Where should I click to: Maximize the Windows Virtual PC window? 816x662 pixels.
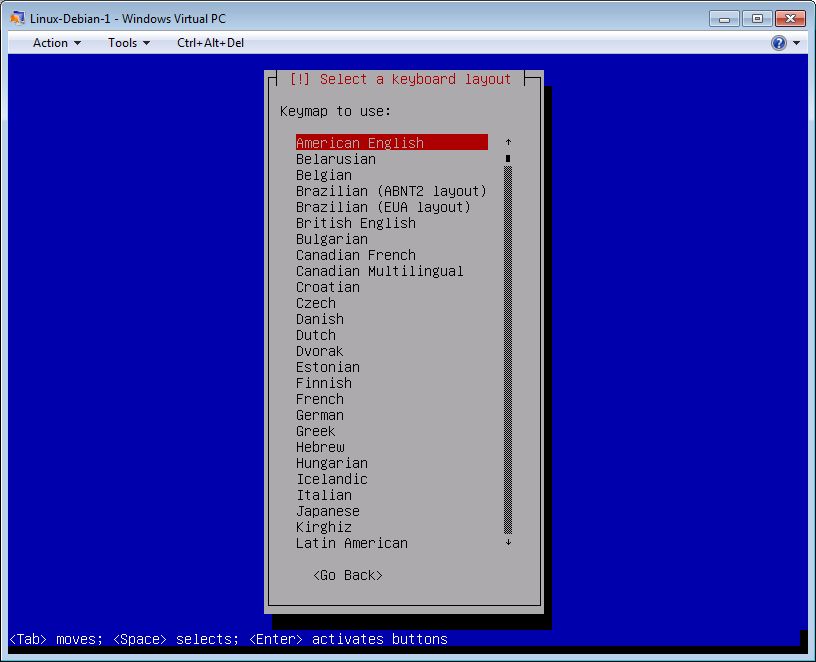pos(757,19)
